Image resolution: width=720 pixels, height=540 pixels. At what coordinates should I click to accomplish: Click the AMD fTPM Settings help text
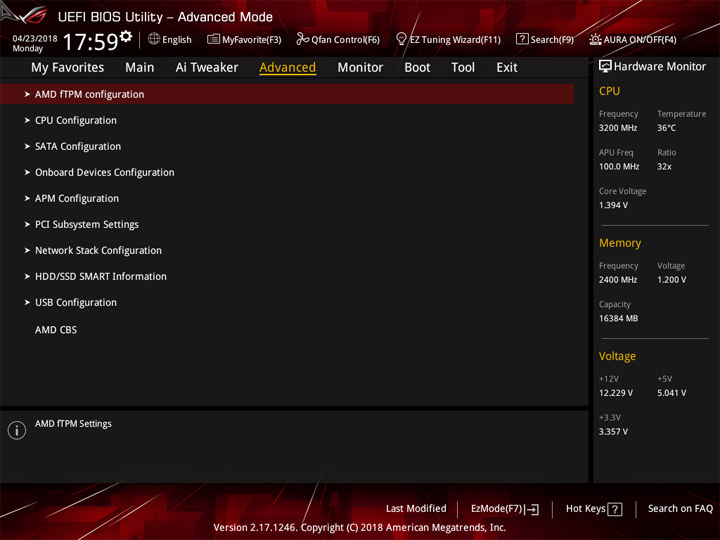click(x=73, y=424)
